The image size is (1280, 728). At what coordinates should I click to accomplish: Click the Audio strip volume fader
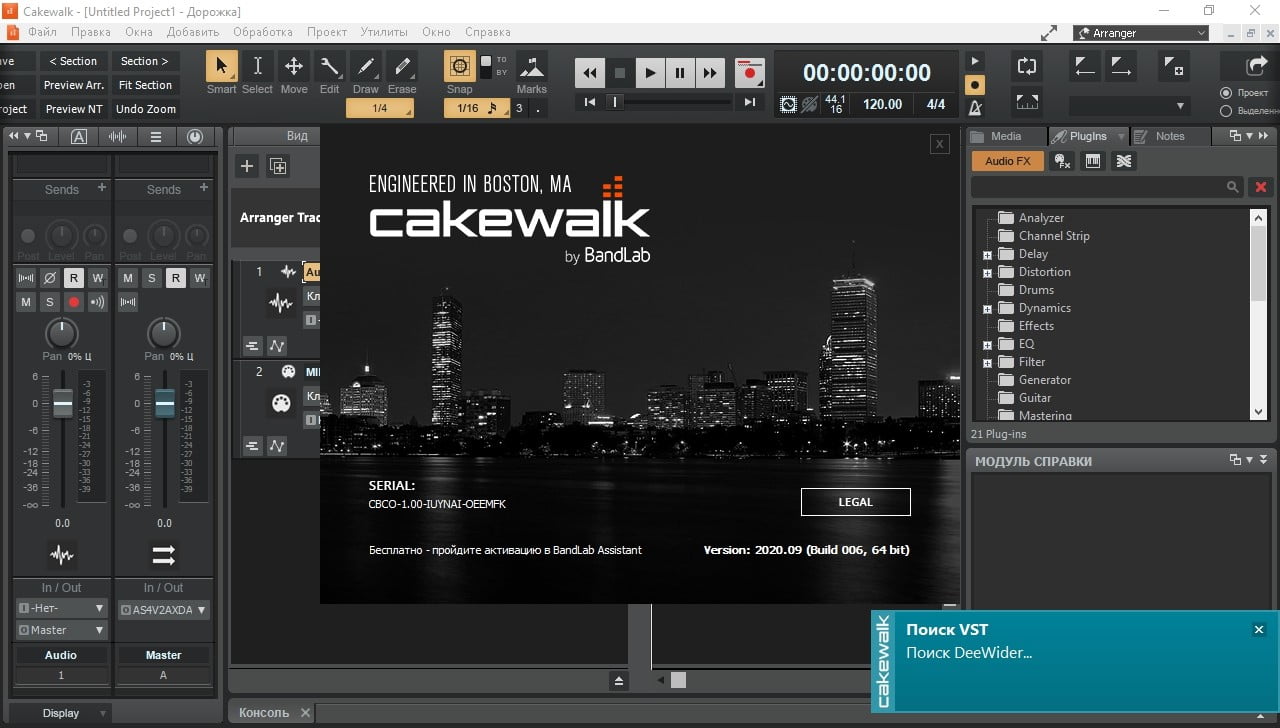[63, 403]
